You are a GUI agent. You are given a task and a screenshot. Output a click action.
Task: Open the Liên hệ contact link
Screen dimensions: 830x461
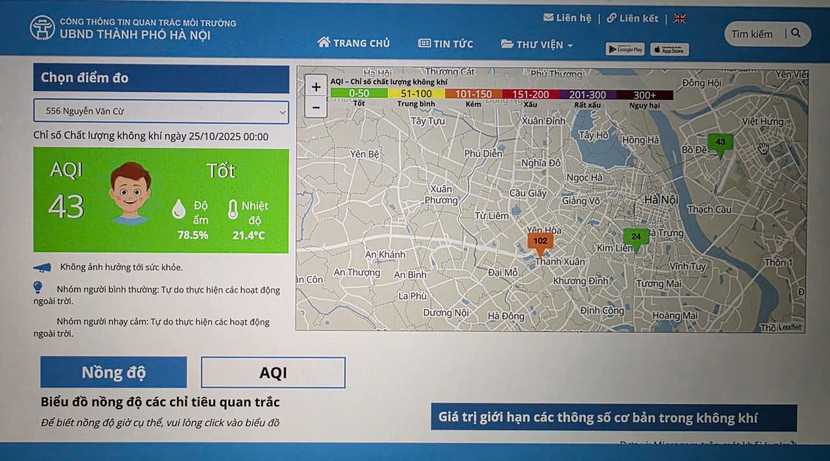pos(567,18)
